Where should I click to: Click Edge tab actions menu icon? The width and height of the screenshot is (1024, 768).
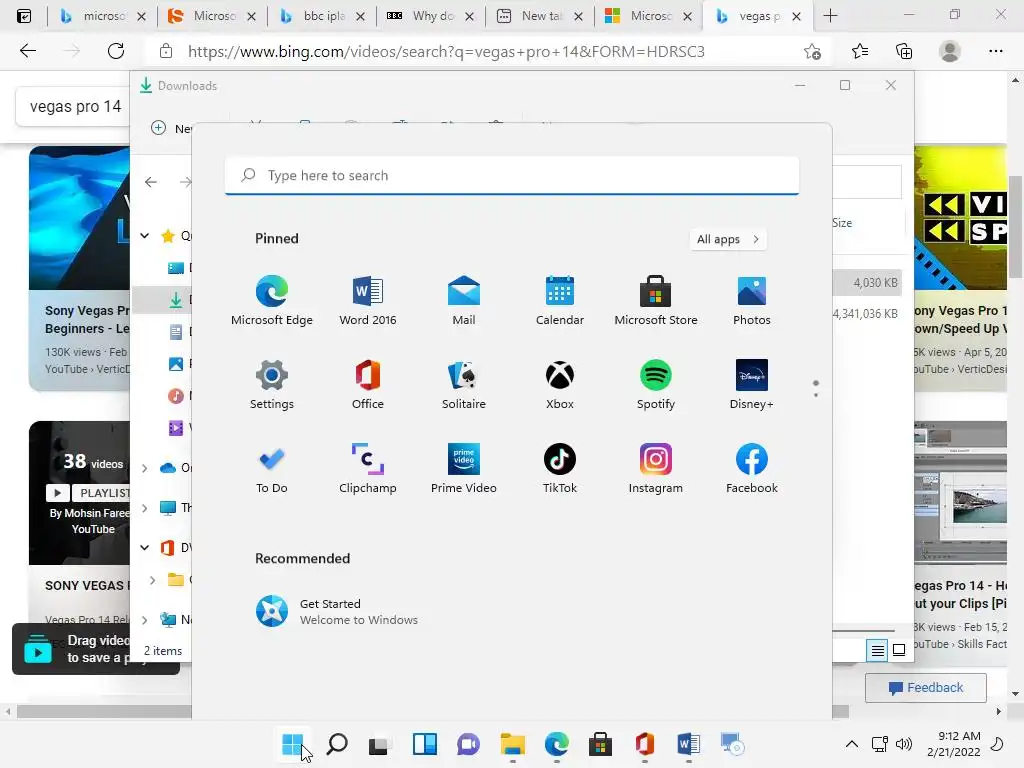24,16
